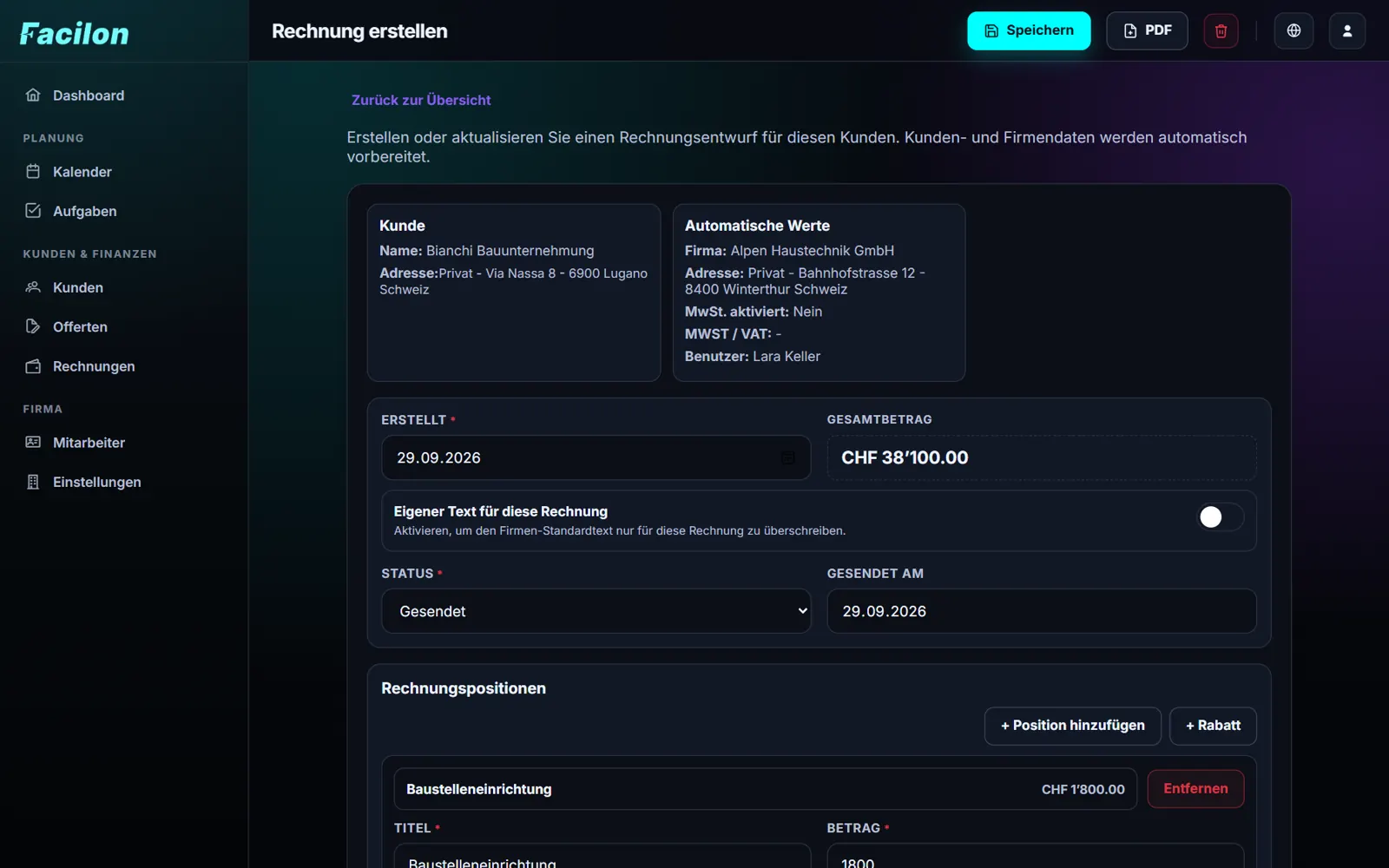Open the language globe icon
The image size is (1389, 868).
point(1294,31)
